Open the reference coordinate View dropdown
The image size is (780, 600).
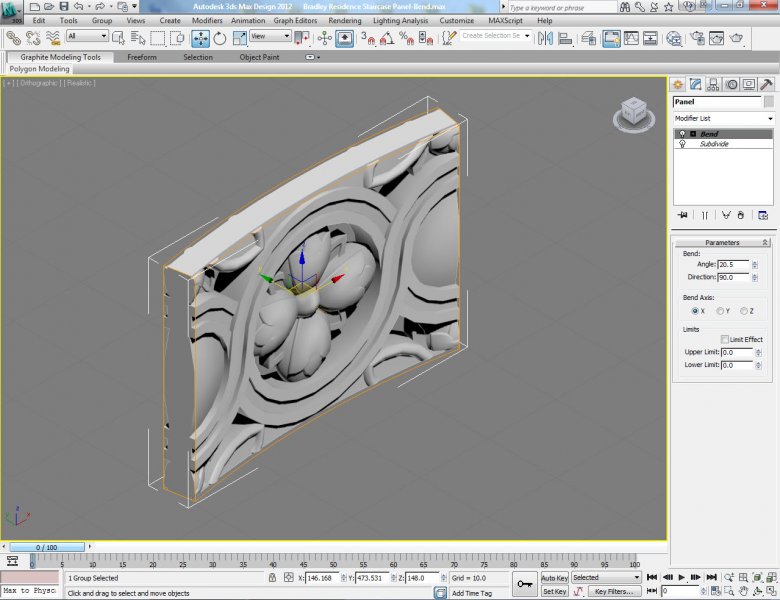point(270,36)
